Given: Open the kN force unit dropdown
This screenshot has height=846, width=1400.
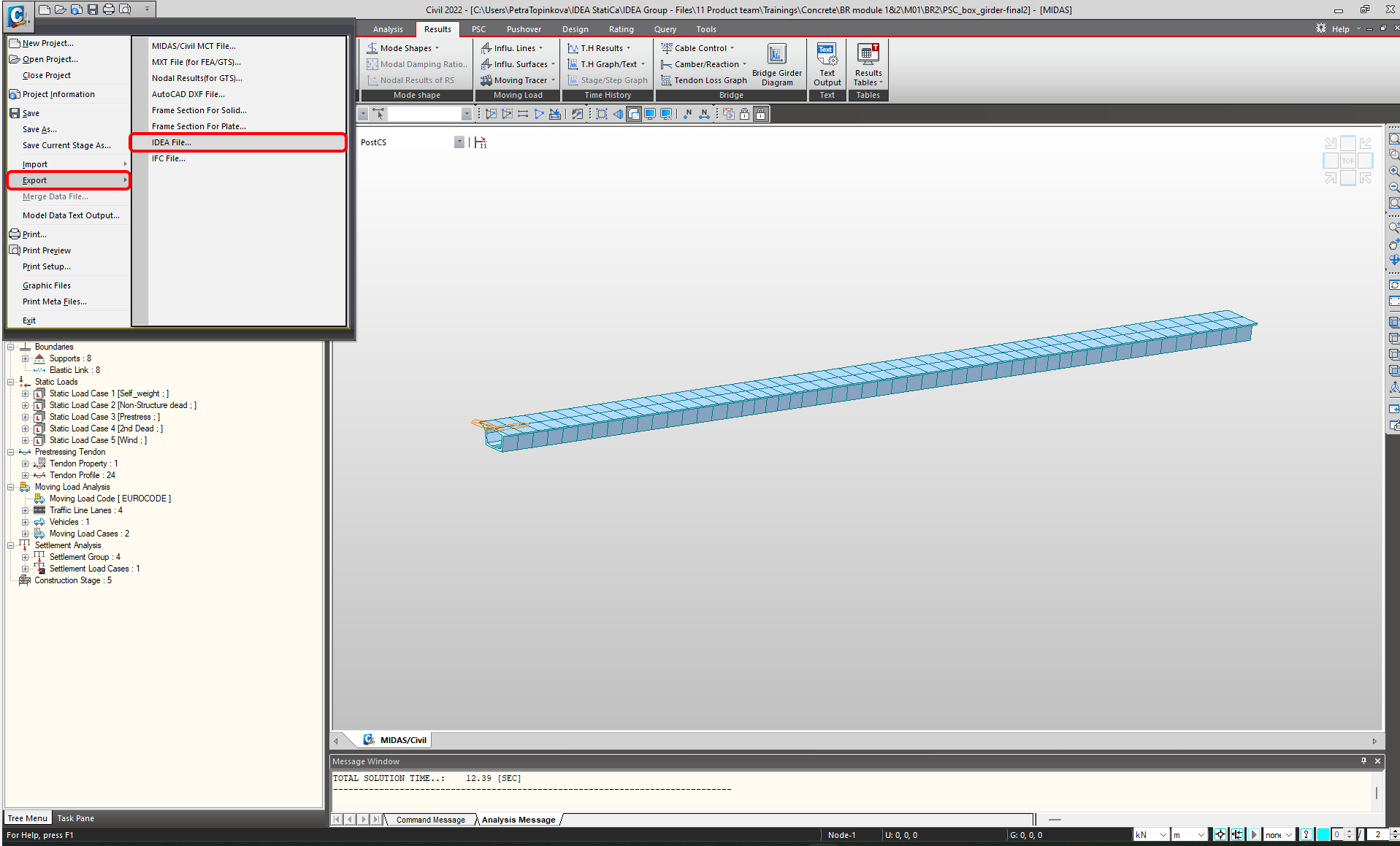Looking at the screenshot, I should (x=1163, y=835).
